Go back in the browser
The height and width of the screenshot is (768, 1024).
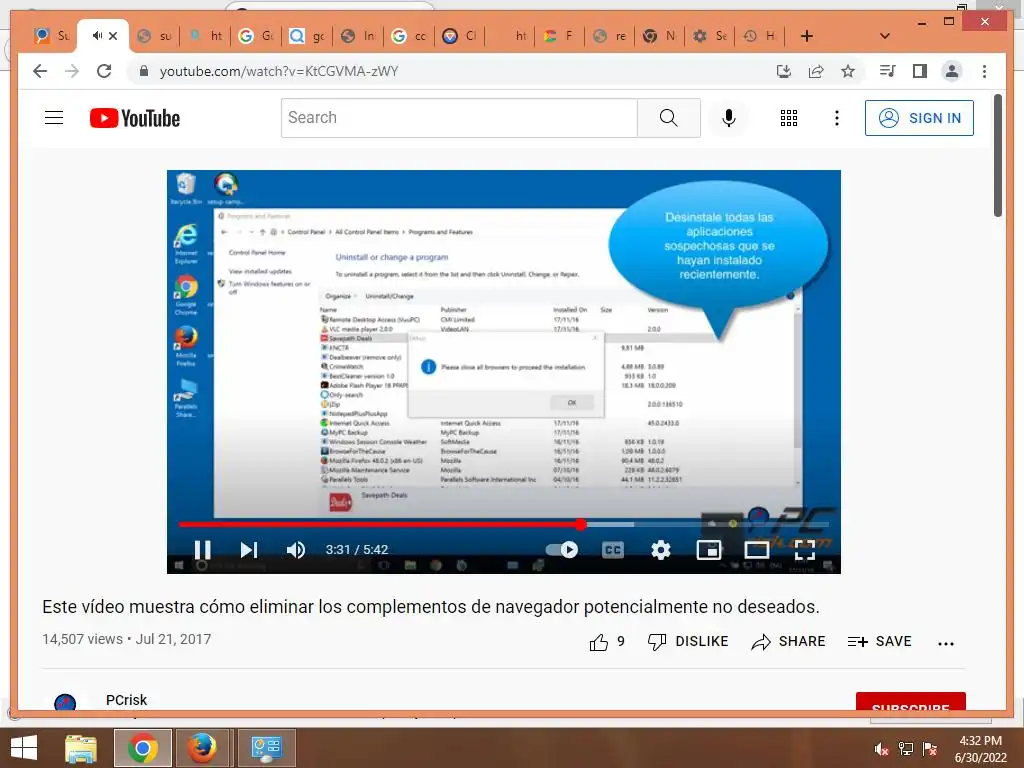point(40,71)
